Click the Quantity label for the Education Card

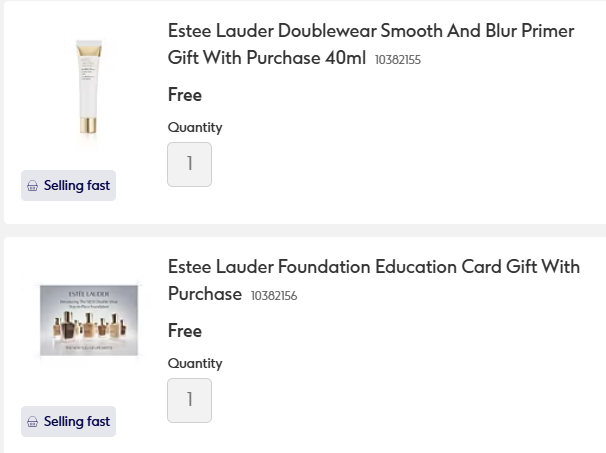195,364
